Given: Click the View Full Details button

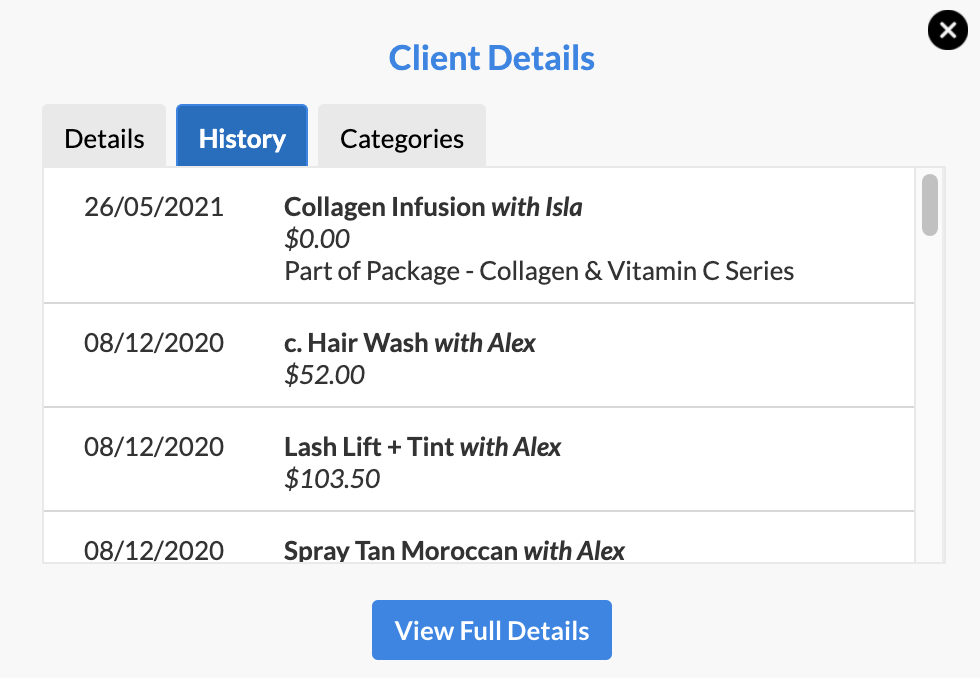Looking at the screenshot, I should (491, 630).
